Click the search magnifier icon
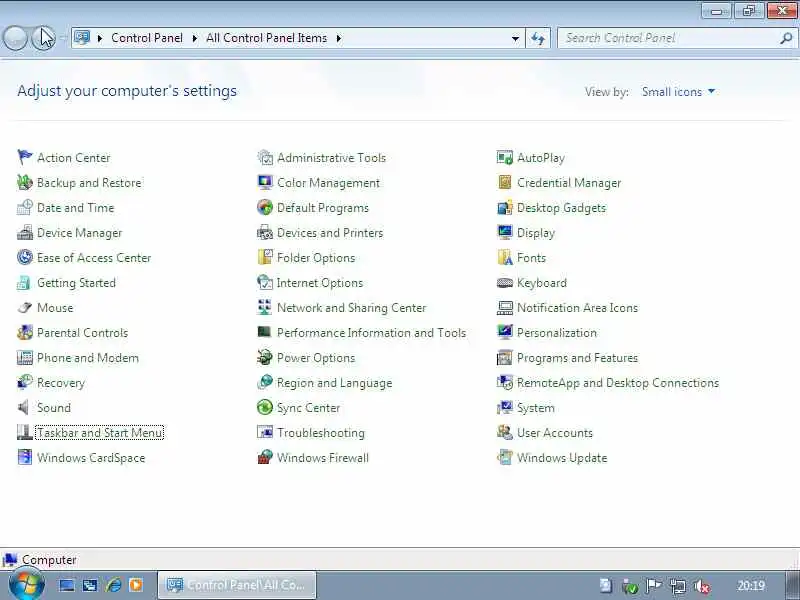 786,38
